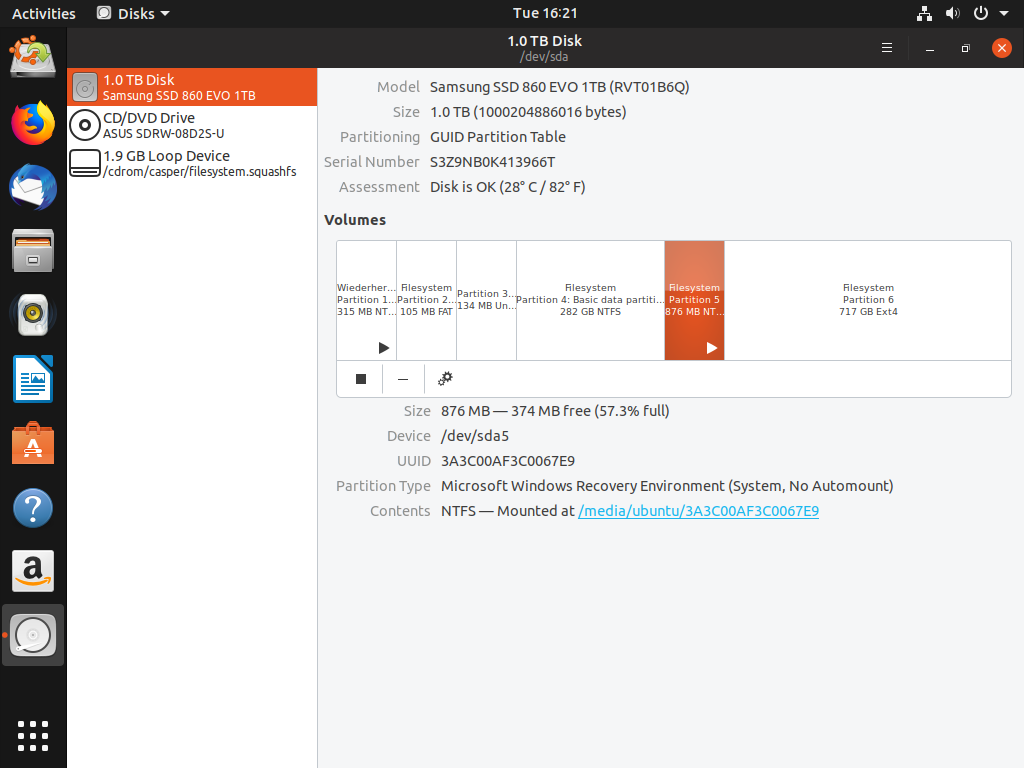Open Amazon launcher in the dock
The width and height of the screenshot is (1024, 768).
(x=33, y=571)
